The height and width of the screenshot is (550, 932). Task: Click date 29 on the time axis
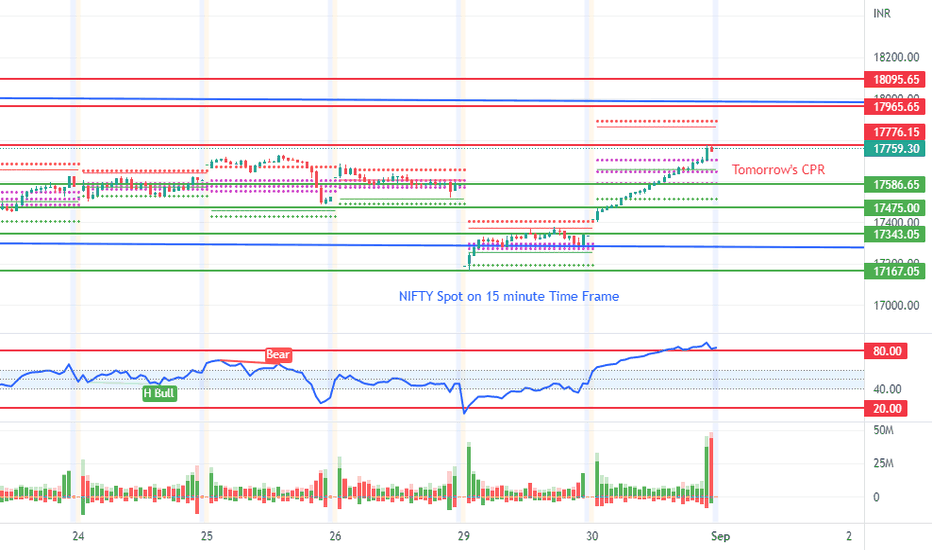tap(464, 536)
